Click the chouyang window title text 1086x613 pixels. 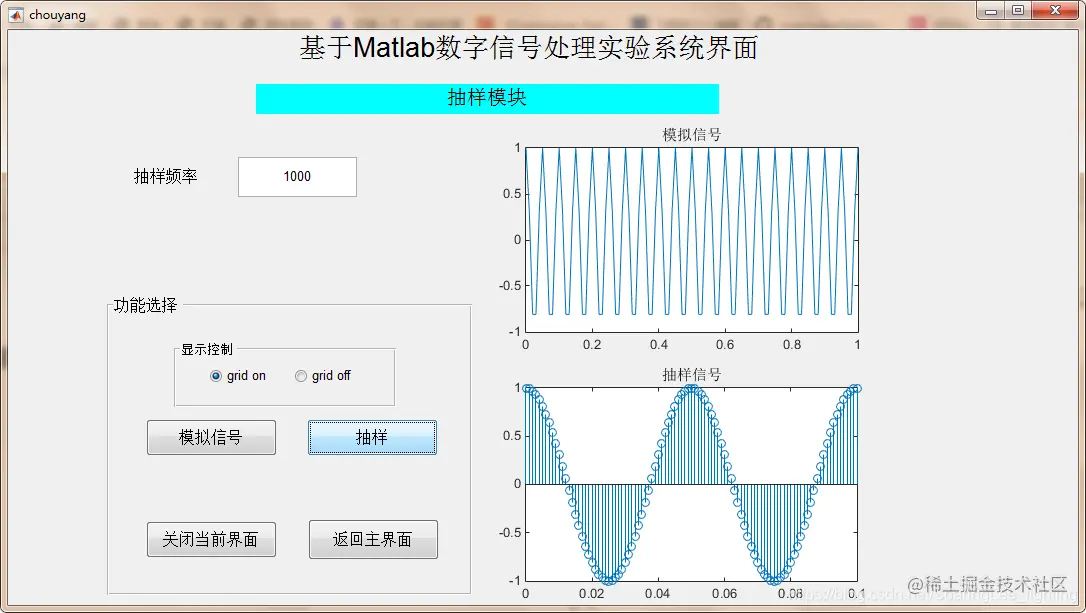[57, 15]
